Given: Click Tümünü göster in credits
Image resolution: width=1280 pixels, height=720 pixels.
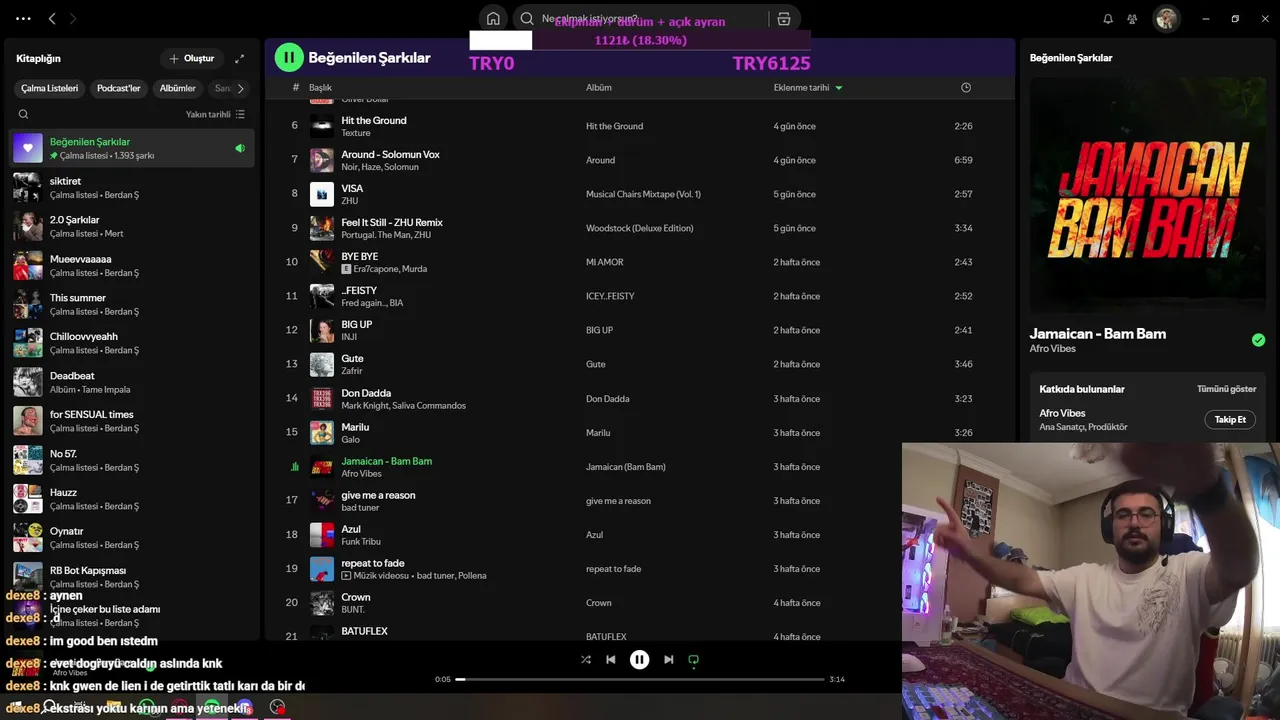Looking at the screenshot, I should click(1226, 389).
